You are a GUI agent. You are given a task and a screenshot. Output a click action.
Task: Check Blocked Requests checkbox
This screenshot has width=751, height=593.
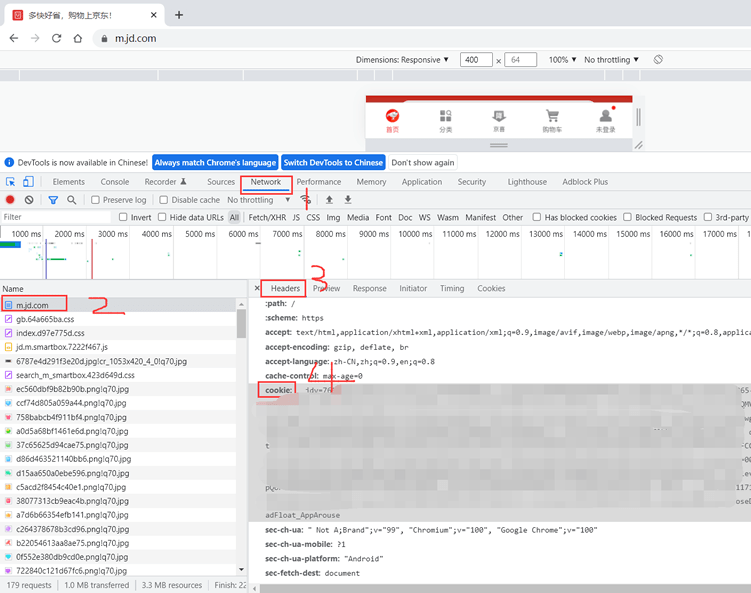pos(627,217)
